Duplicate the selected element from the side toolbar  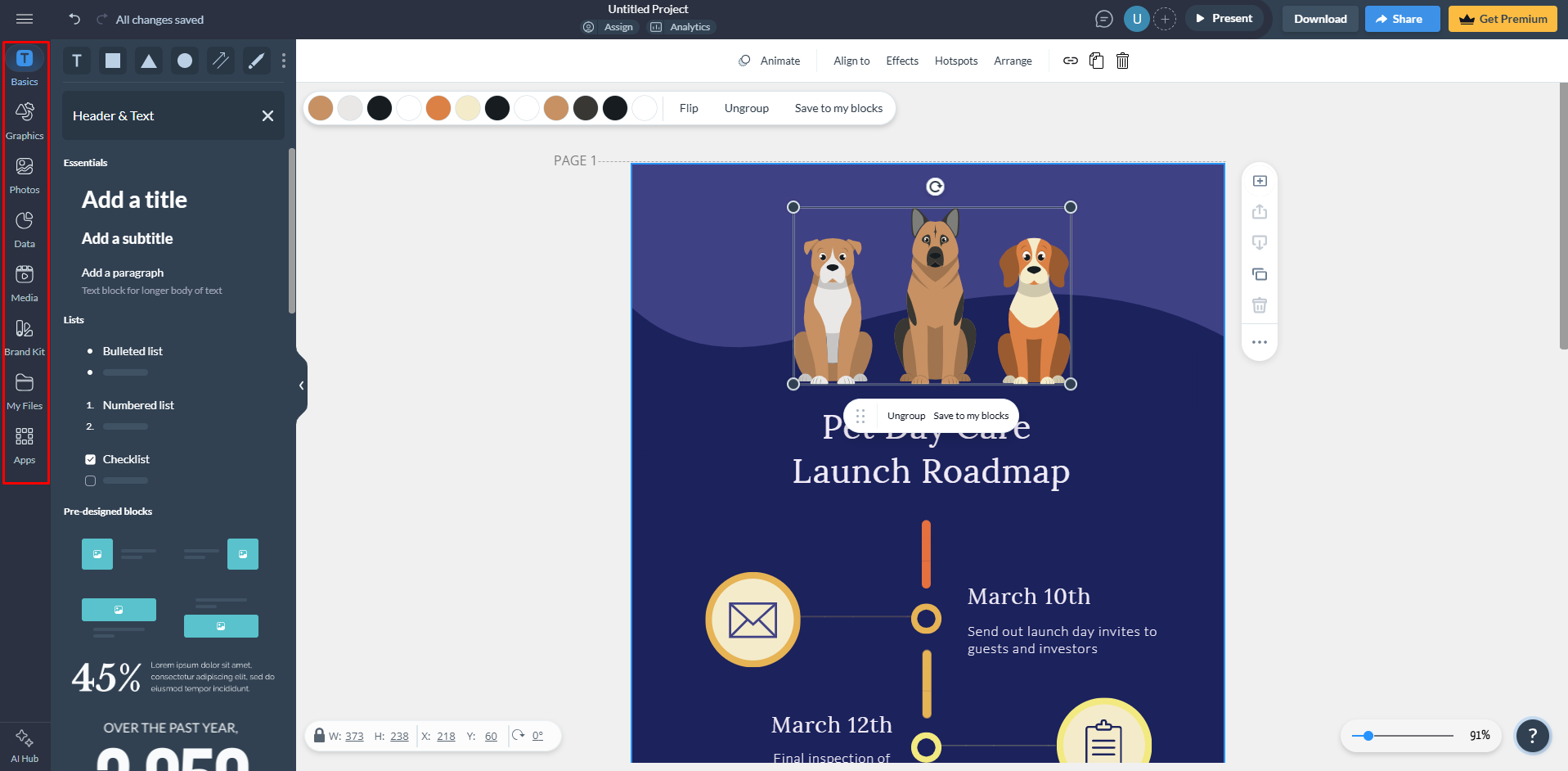point(1260,274)
